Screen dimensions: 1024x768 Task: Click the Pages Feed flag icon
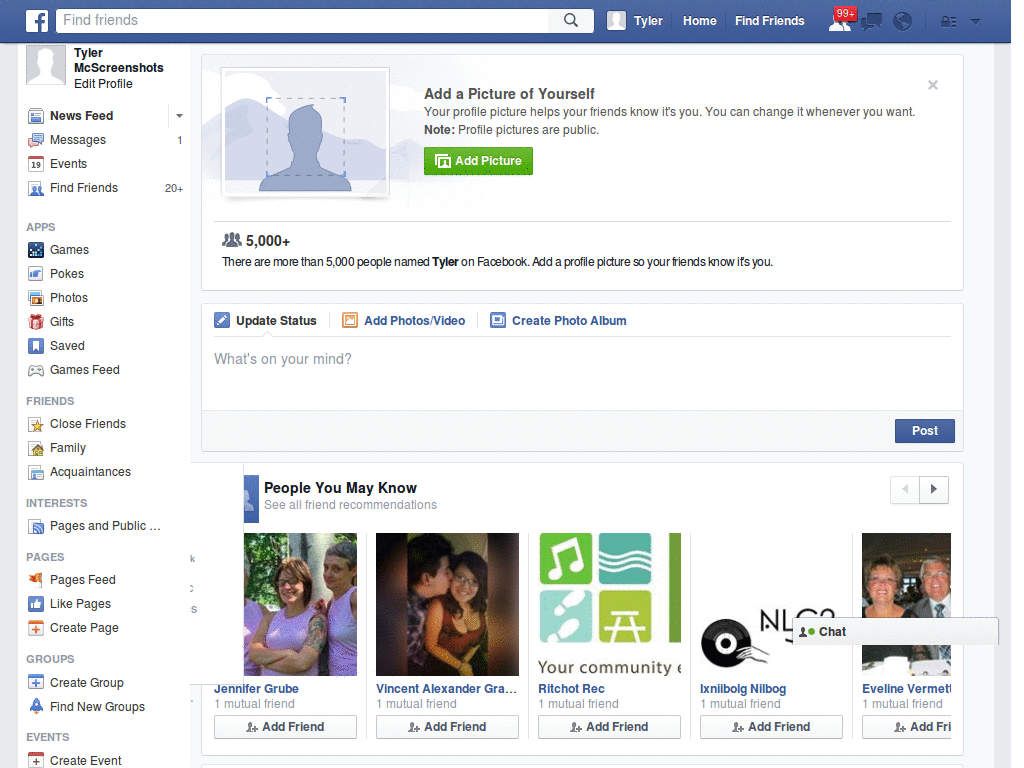pyautogui.click(x=36, y=579)
